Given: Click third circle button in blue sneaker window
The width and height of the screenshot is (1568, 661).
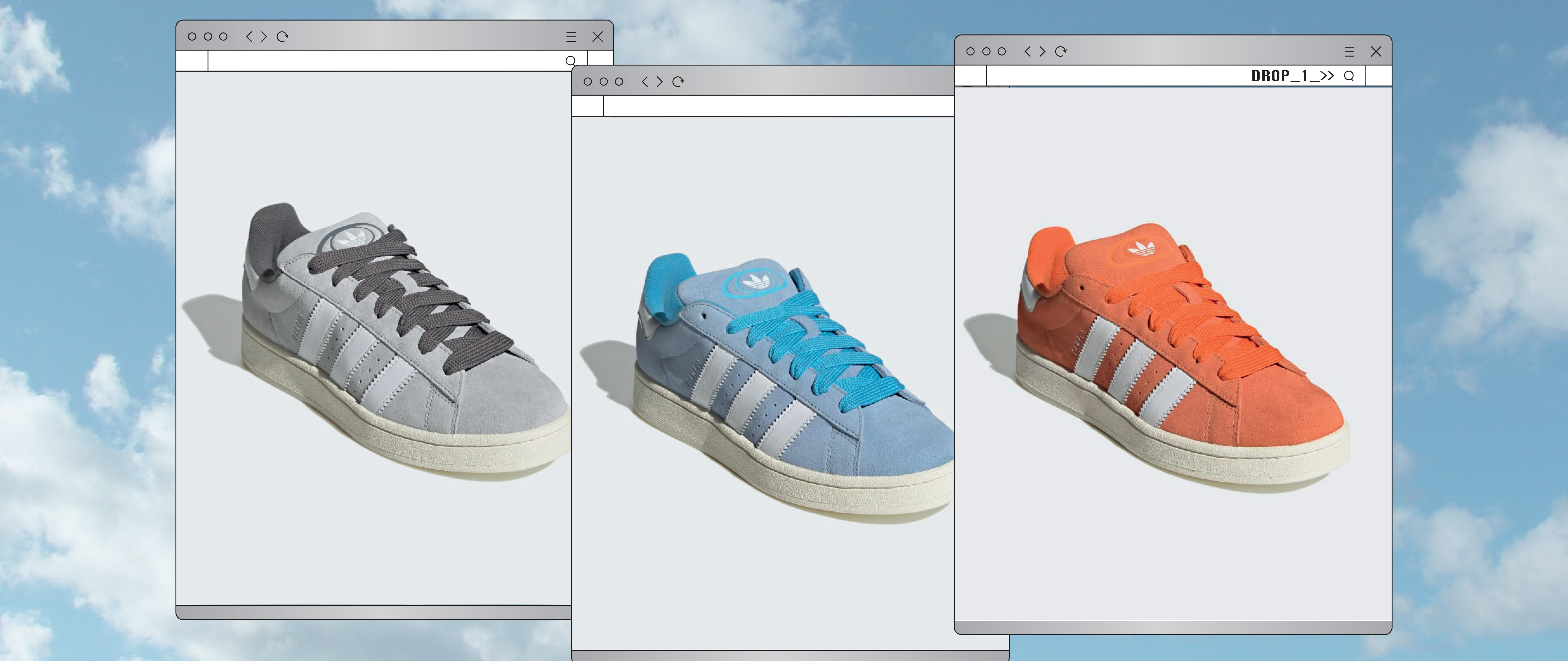Looking at the screenshot, I should [x=619, y=81].
